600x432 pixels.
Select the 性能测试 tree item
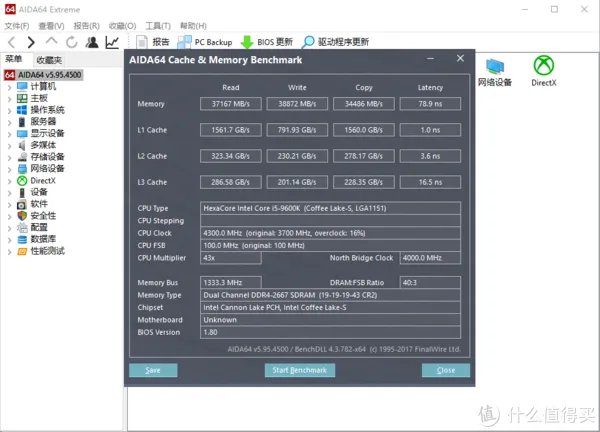48,250
